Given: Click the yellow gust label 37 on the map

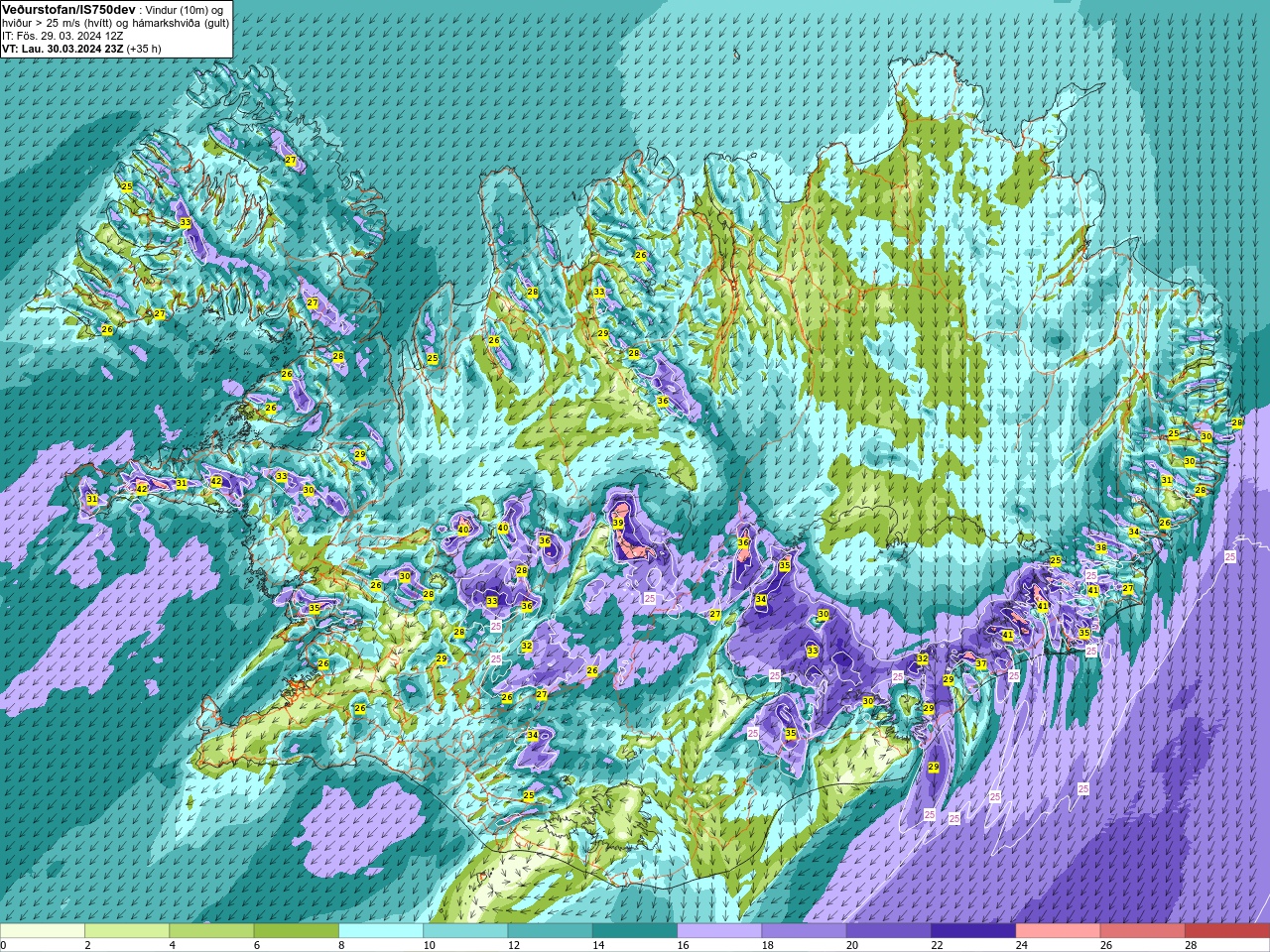Looking at the screenshot, I should (x=980, y=664).
